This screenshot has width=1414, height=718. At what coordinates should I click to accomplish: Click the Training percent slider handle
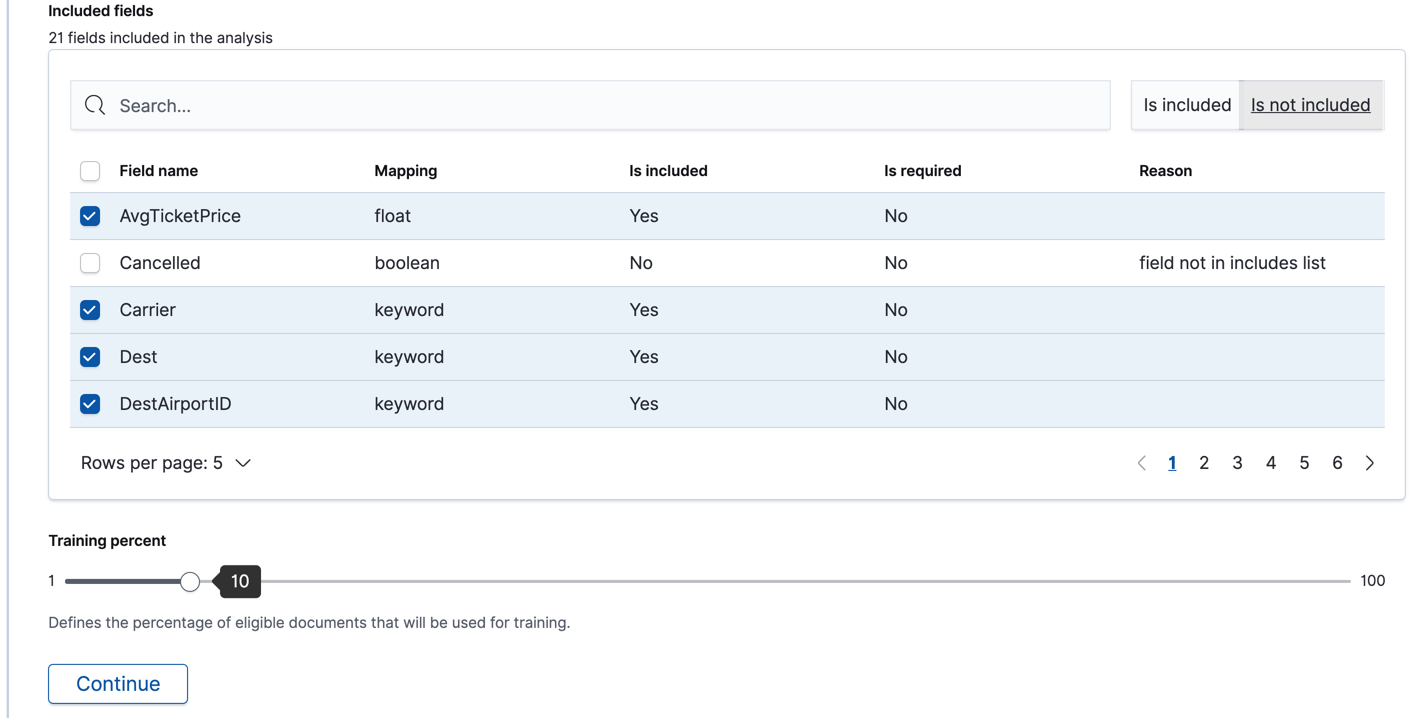(x=190, y=580)
